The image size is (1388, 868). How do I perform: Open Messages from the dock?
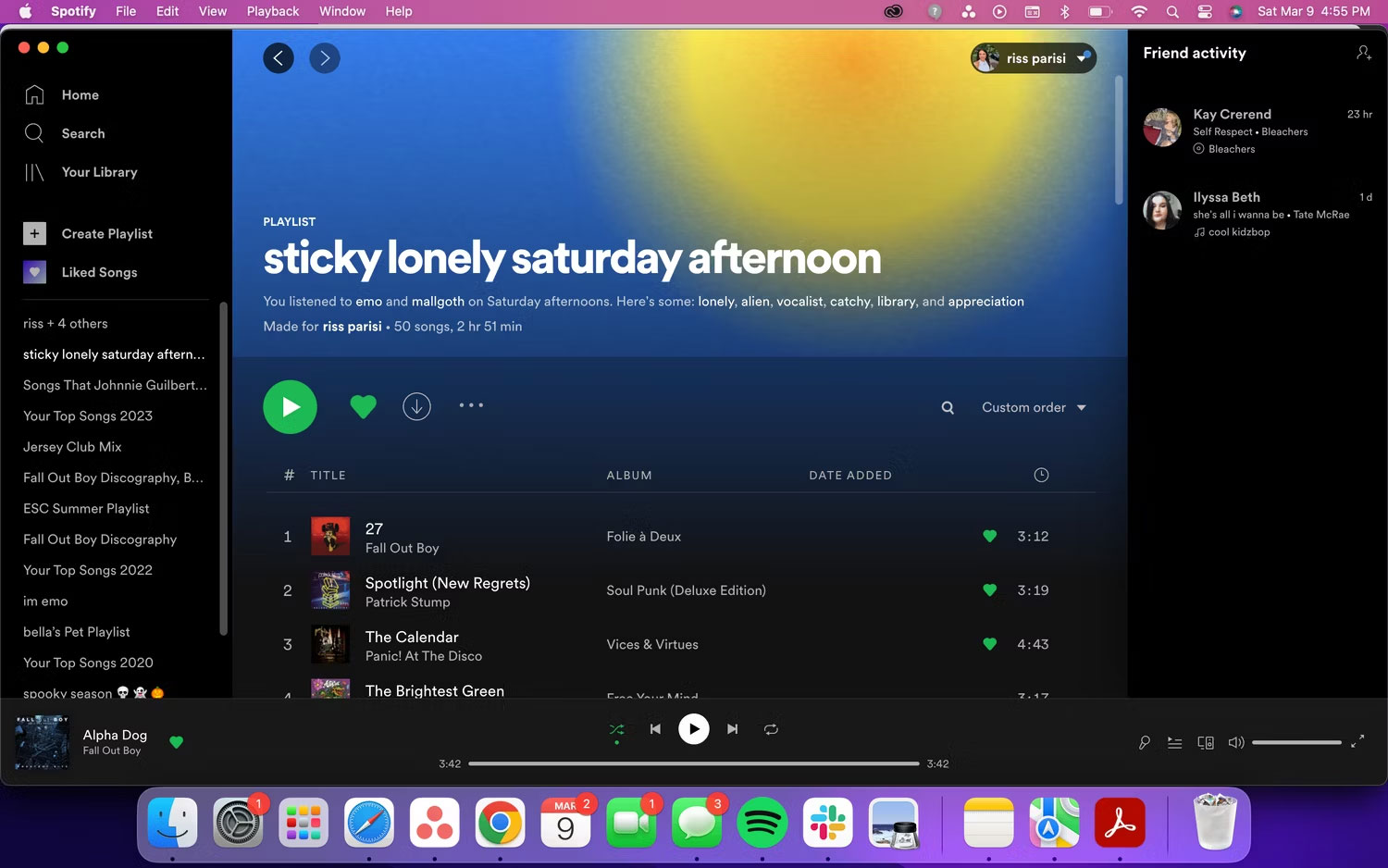coord(697,823)
